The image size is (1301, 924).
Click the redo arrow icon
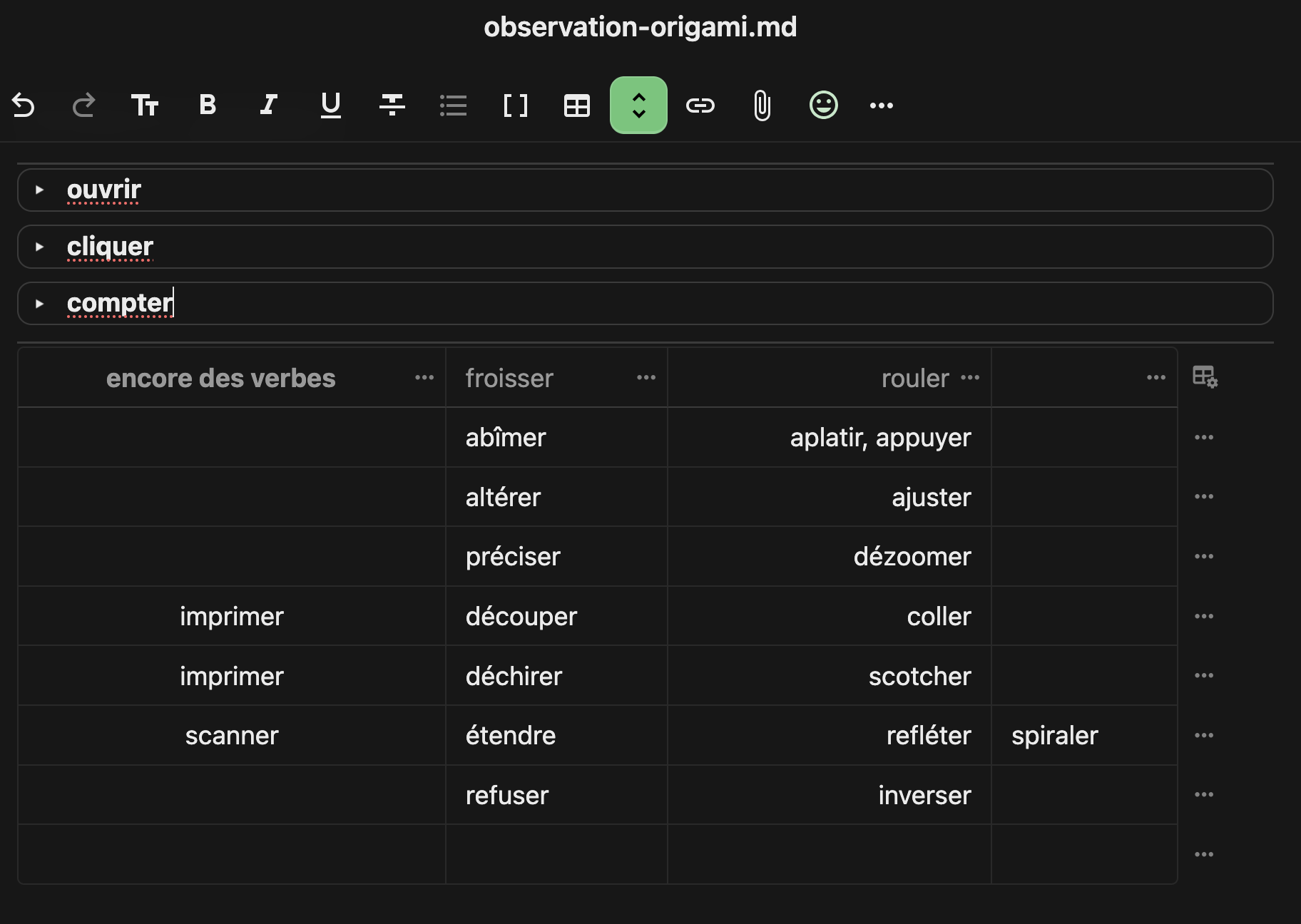tap(84, 106)
